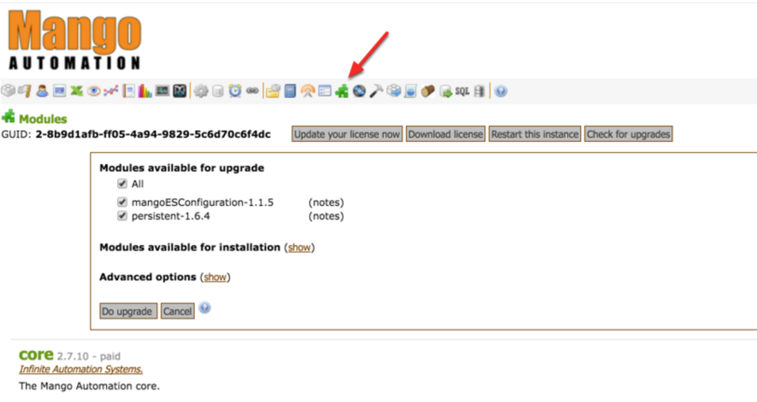Open the green Excel reports icon
Image resolution: width=757 pixels, height=402 pixels.
[x=76, y=90]
